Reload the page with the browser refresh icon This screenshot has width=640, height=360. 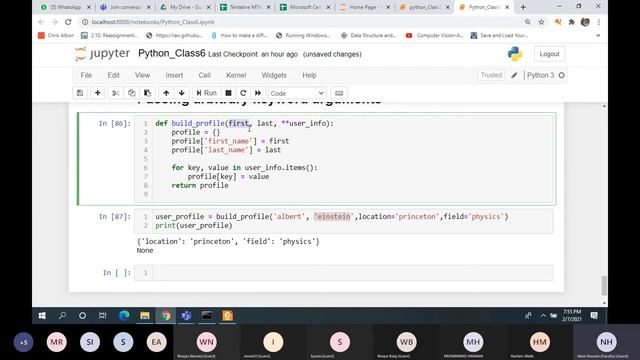tap(68, 22)
